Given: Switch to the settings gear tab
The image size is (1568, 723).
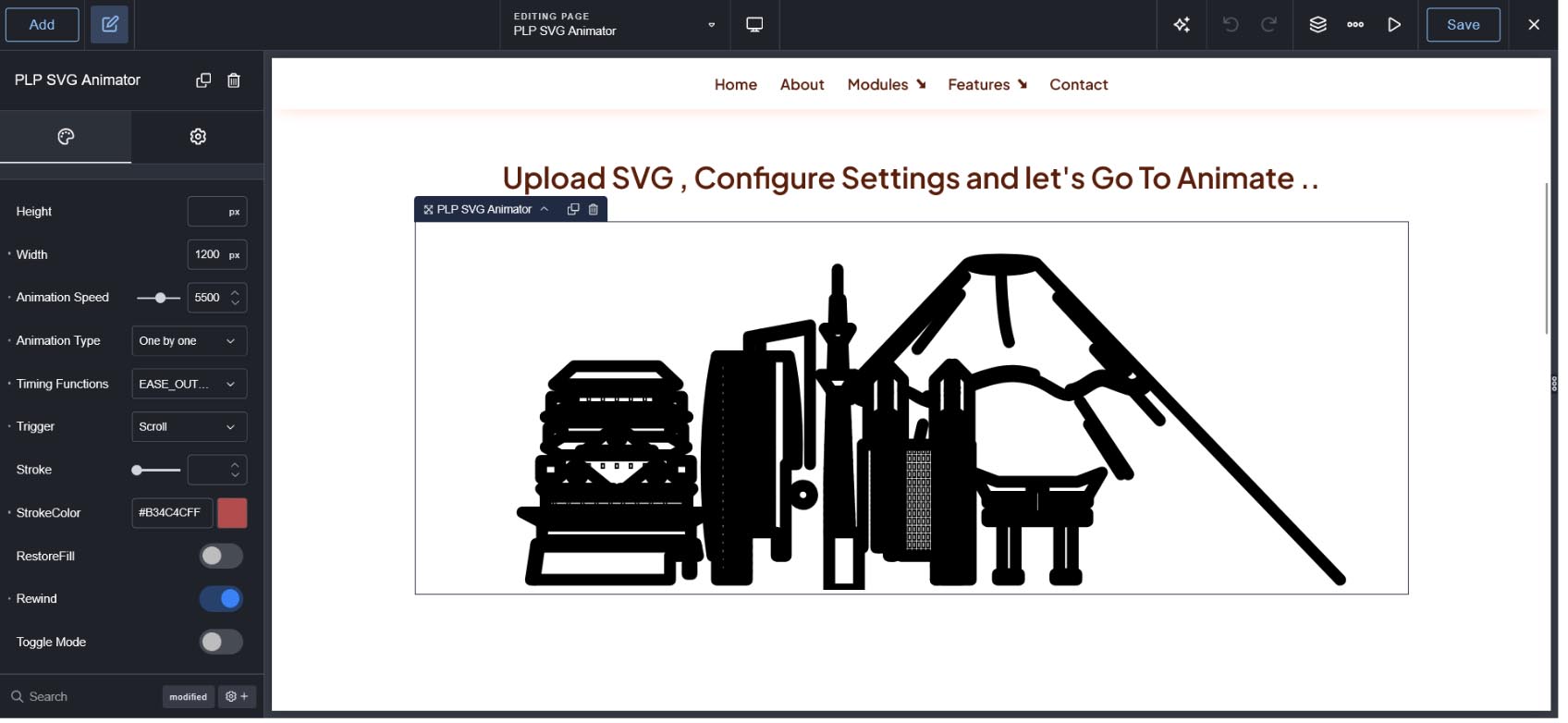Looking at the screenshot, I should tap(199, 138).
